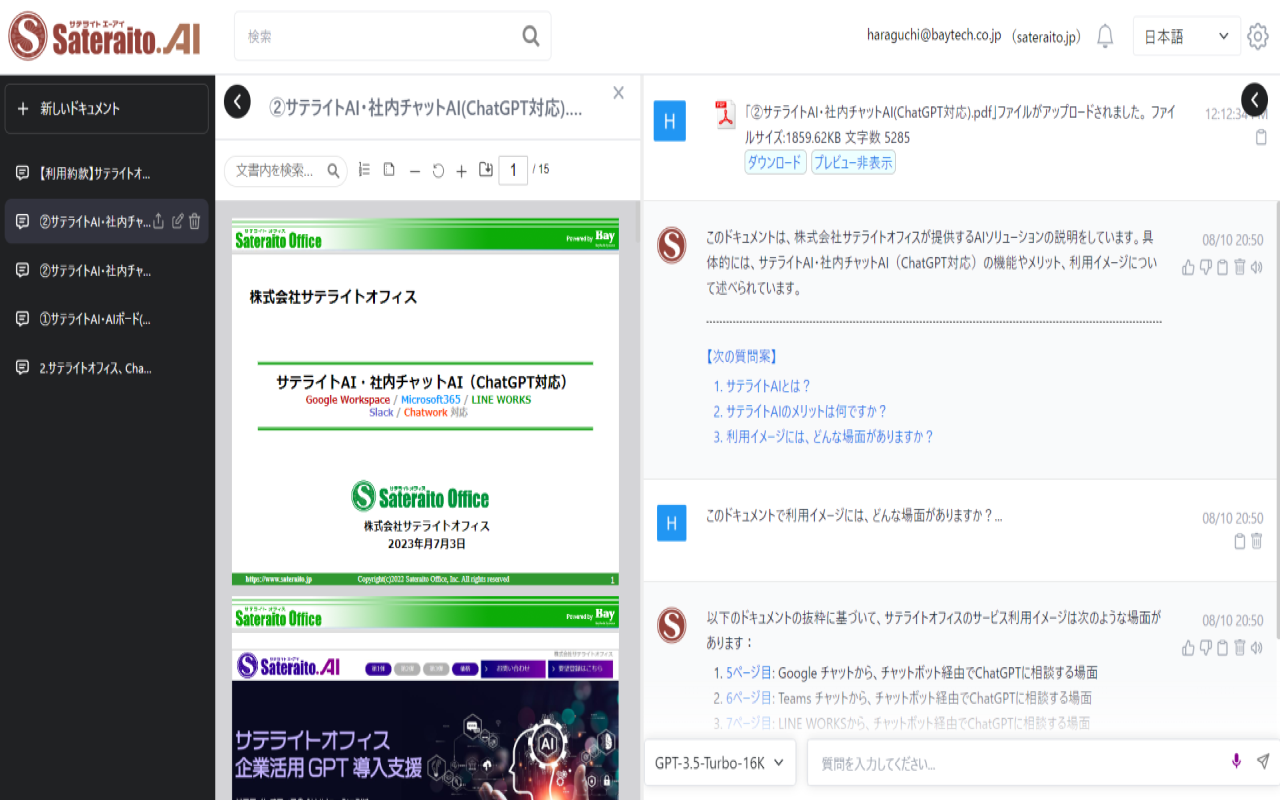Collapse the PDF viewer with the back chevron
The width and height of the screenshot is (1280, 800).
[x=237, y=101]
